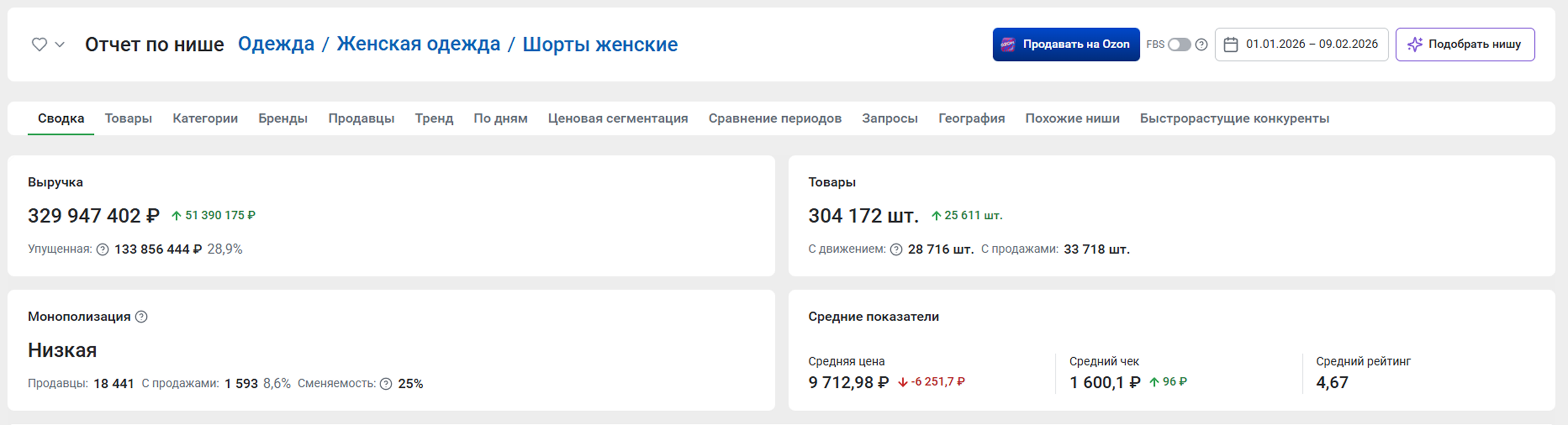Click the help icon beside FBS toggle

(x=1201, y=45)
